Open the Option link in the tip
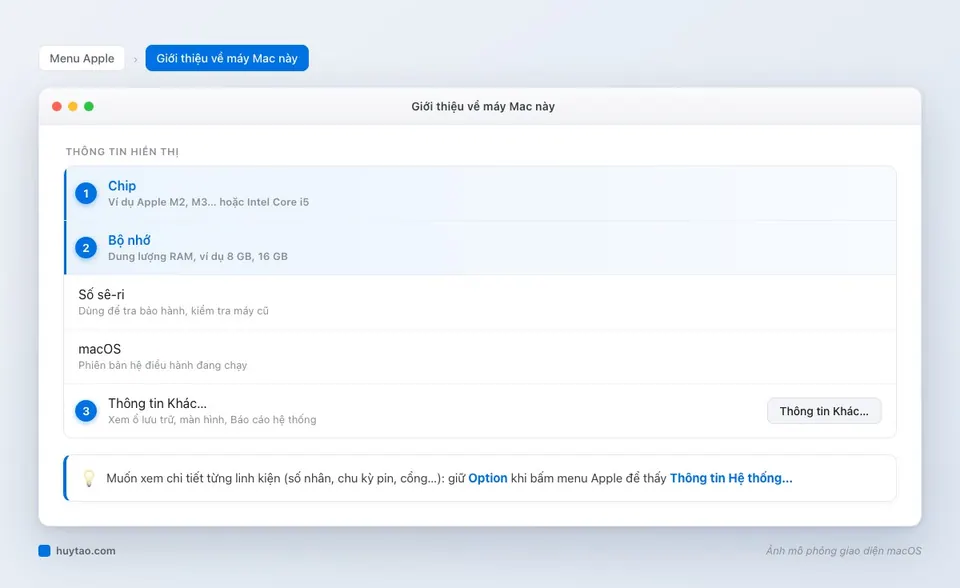Viewport: 960px width, 588px height. tap(487, 478)
